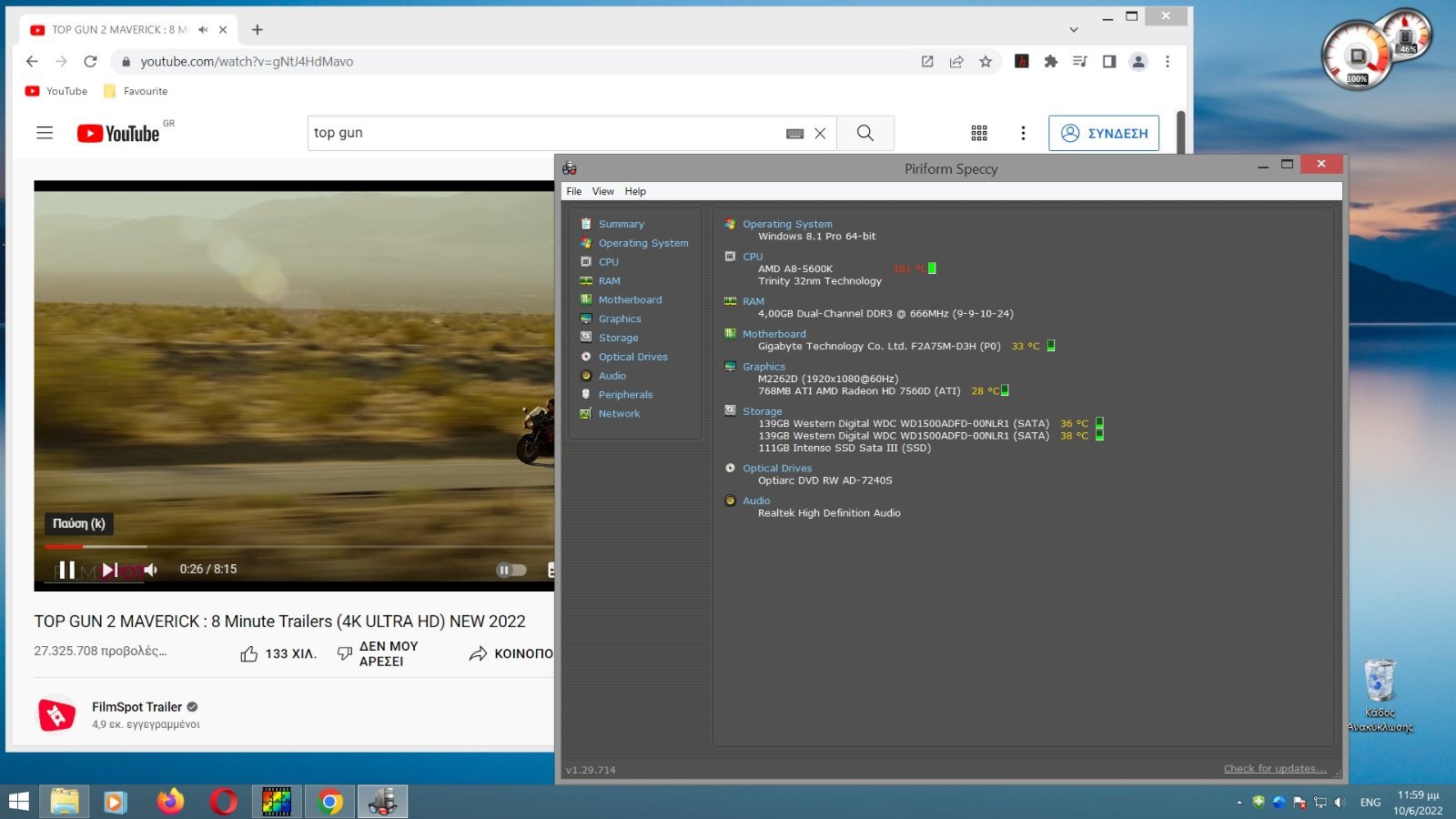Reload the Chrome page

(x=90, y=62)
